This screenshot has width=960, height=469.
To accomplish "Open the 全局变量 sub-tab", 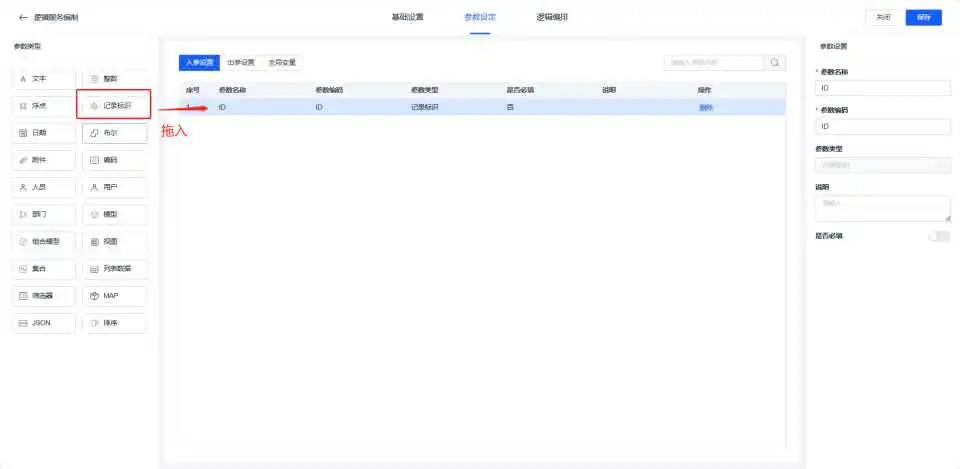I will click(x=282, y=62).
